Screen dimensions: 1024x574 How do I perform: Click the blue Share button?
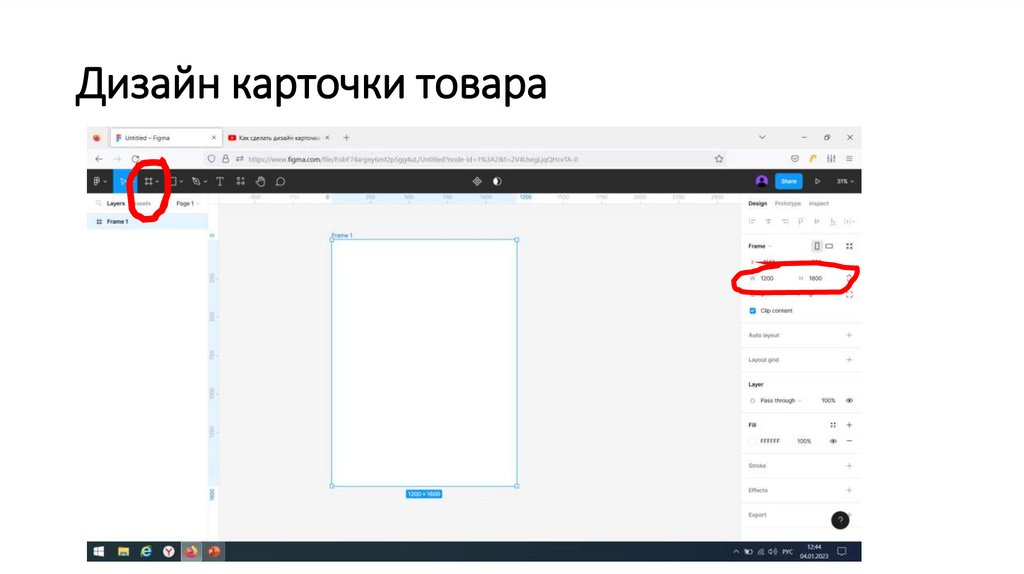(789, 181)
